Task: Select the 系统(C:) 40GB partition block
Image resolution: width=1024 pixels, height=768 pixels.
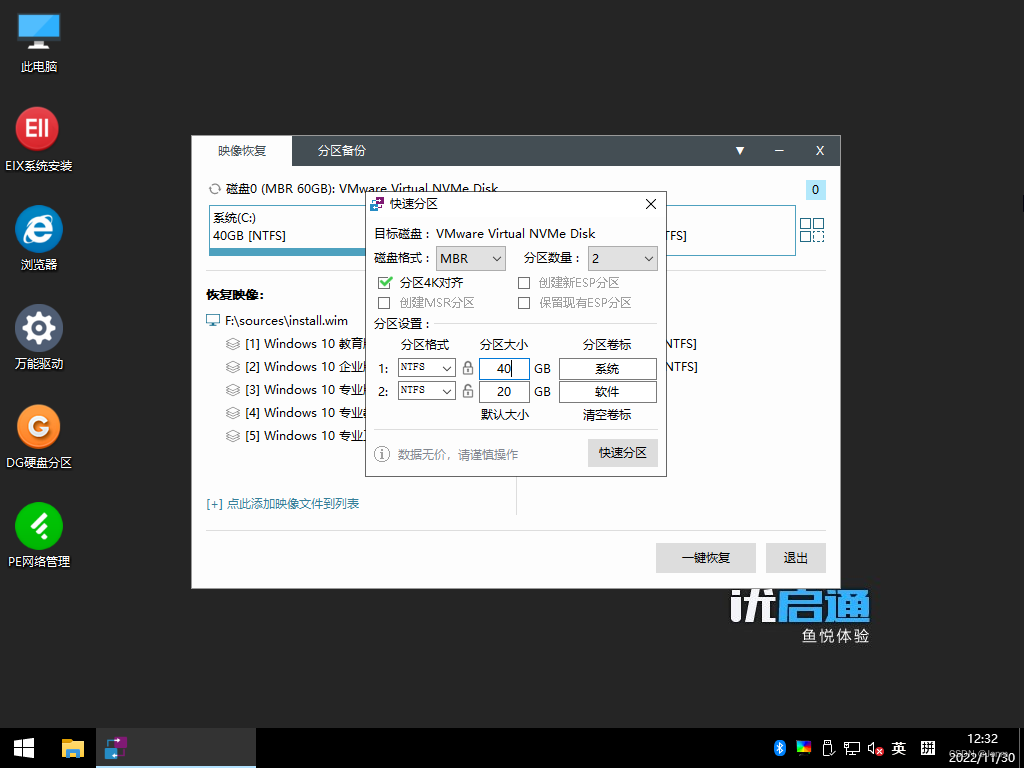Action: click(287, 231)
